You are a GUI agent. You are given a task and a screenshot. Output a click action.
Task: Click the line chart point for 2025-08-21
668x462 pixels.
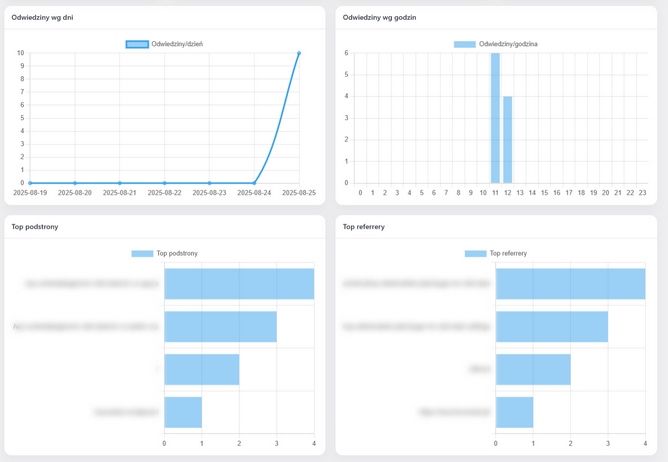tap(120, 183)
